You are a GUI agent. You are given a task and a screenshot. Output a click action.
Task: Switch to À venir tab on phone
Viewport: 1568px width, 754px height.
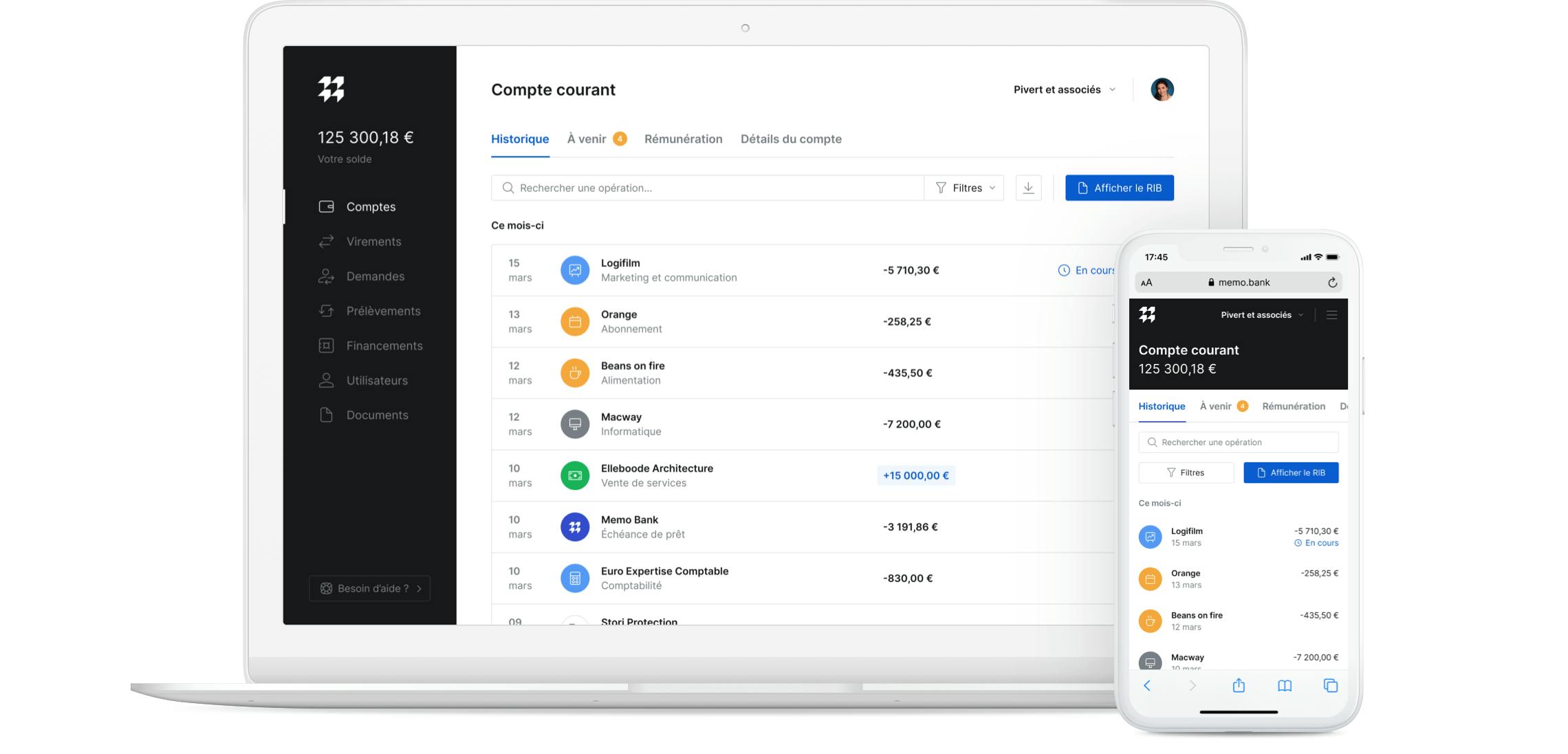(1223, 406)
